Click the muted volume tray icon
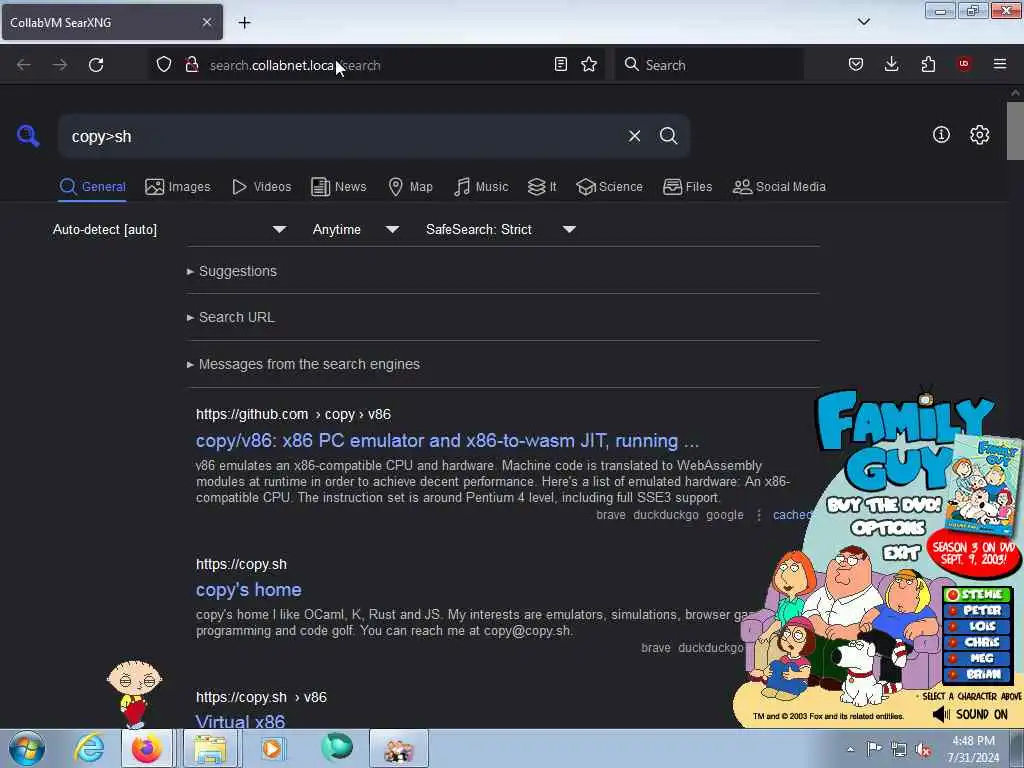The image size is (1024, 768). click(923, 750)
